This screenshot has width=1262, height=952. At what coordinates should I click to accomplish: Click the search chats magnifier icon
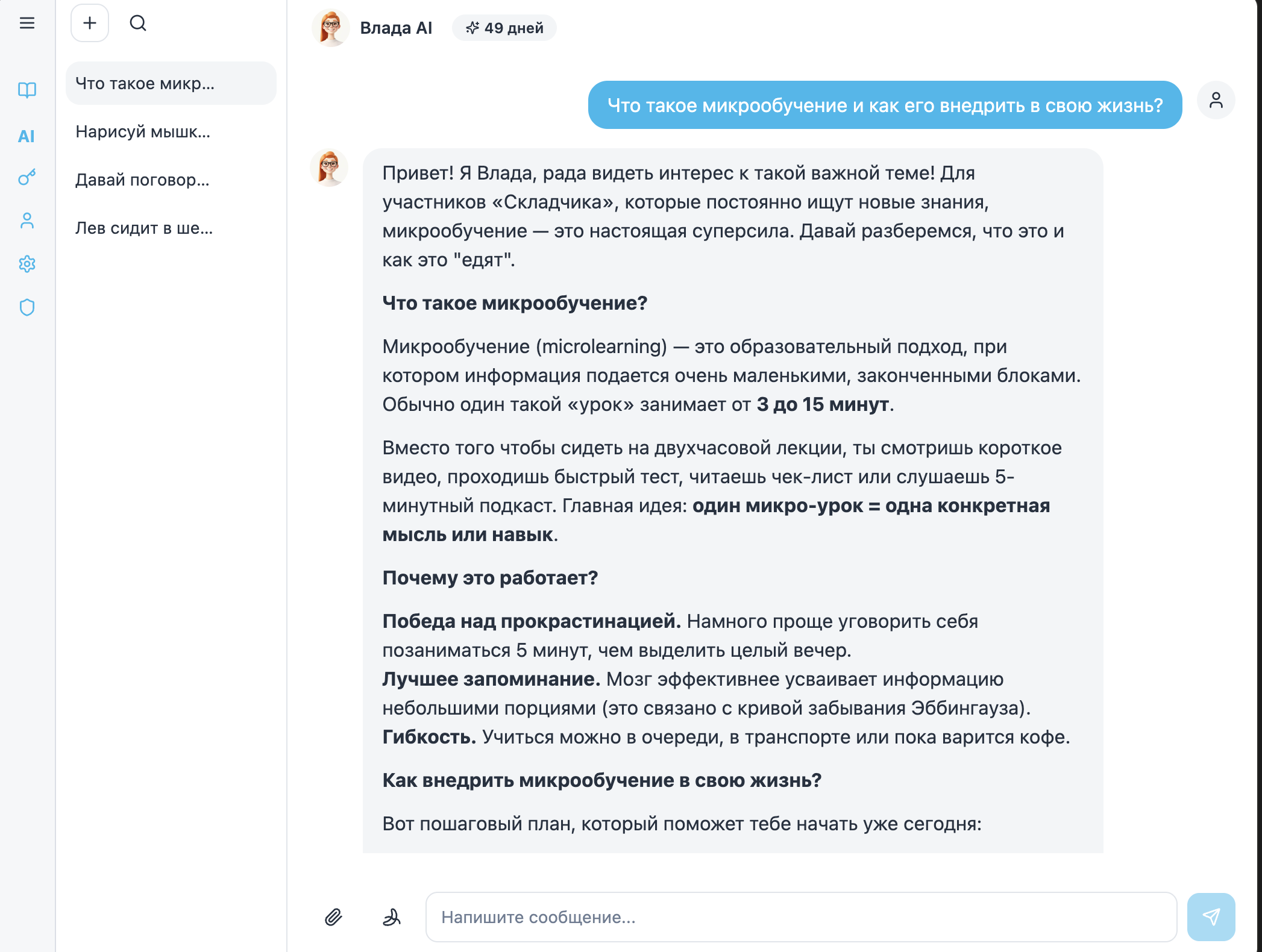pos(138,23)
